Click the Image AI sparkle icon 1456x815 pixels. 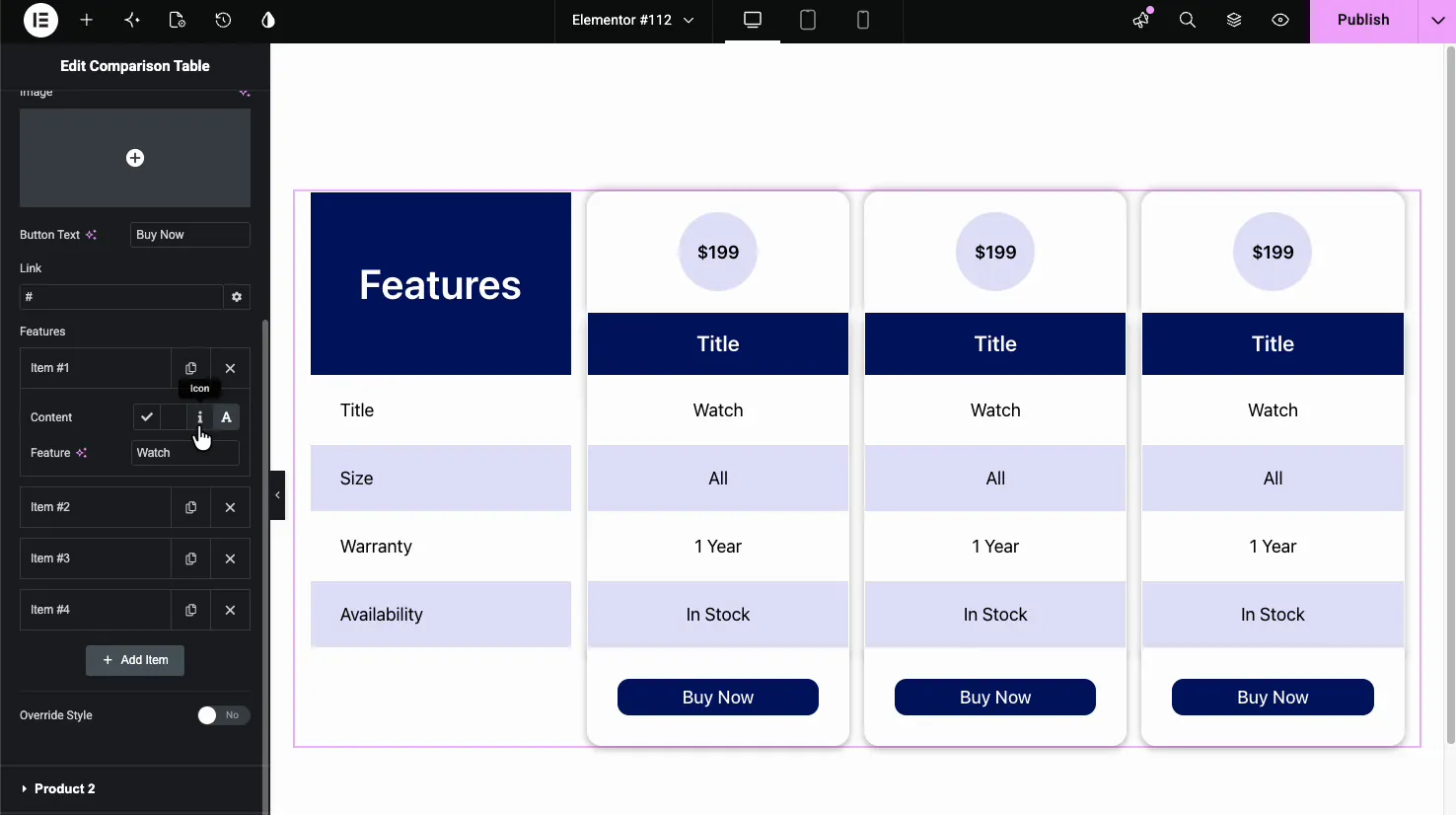point(244,93)
